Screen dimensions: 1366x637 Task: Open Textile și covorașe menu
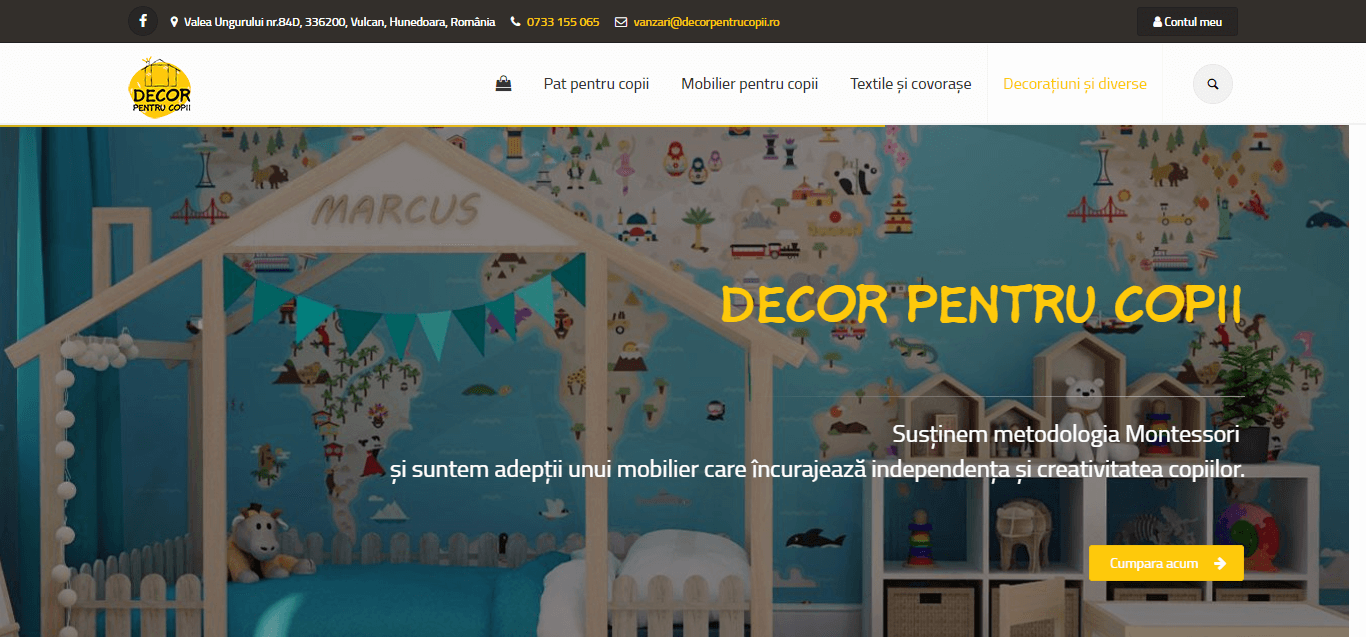tap(911, 84)
